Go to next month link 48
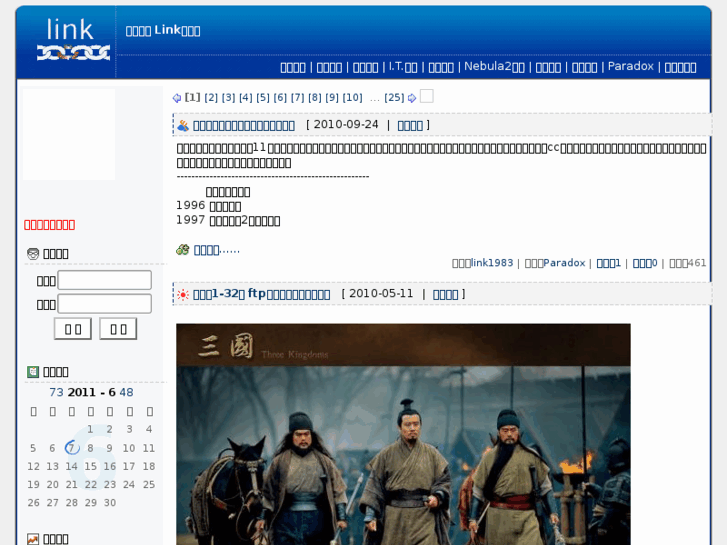The height and width of the screenshot is (545, 727). pos(126,392)
